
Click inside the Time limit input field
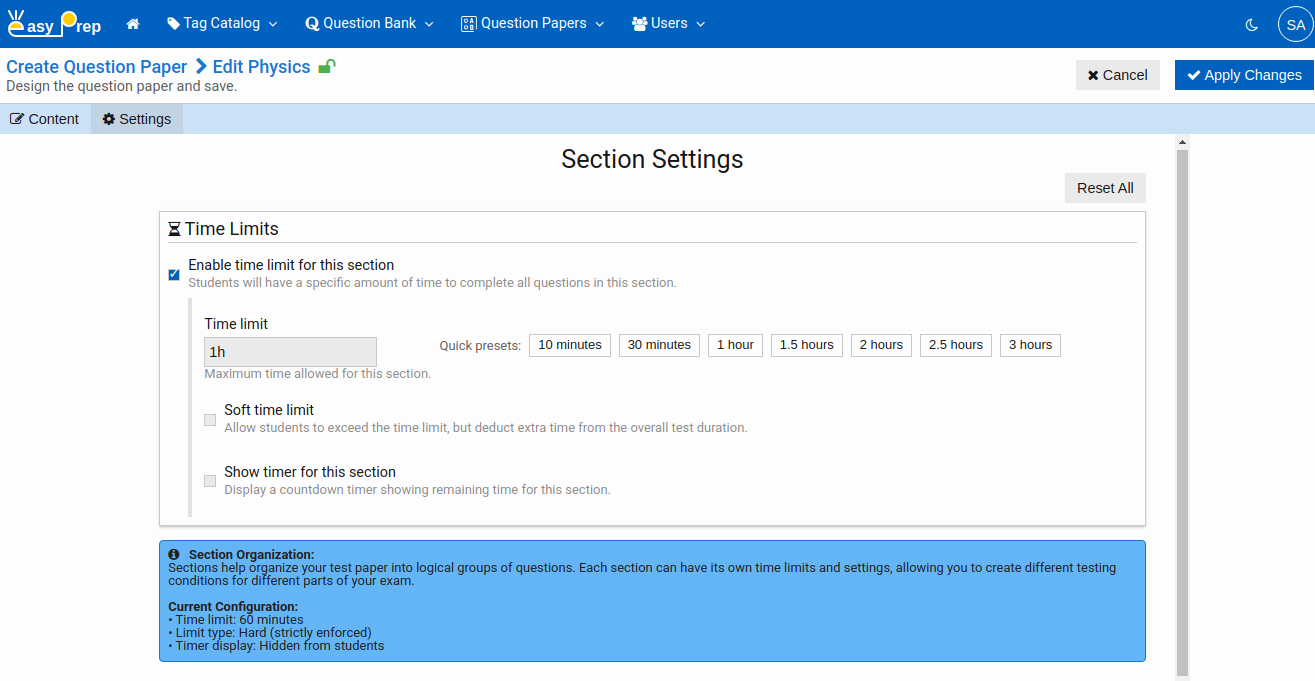point(290,351)
